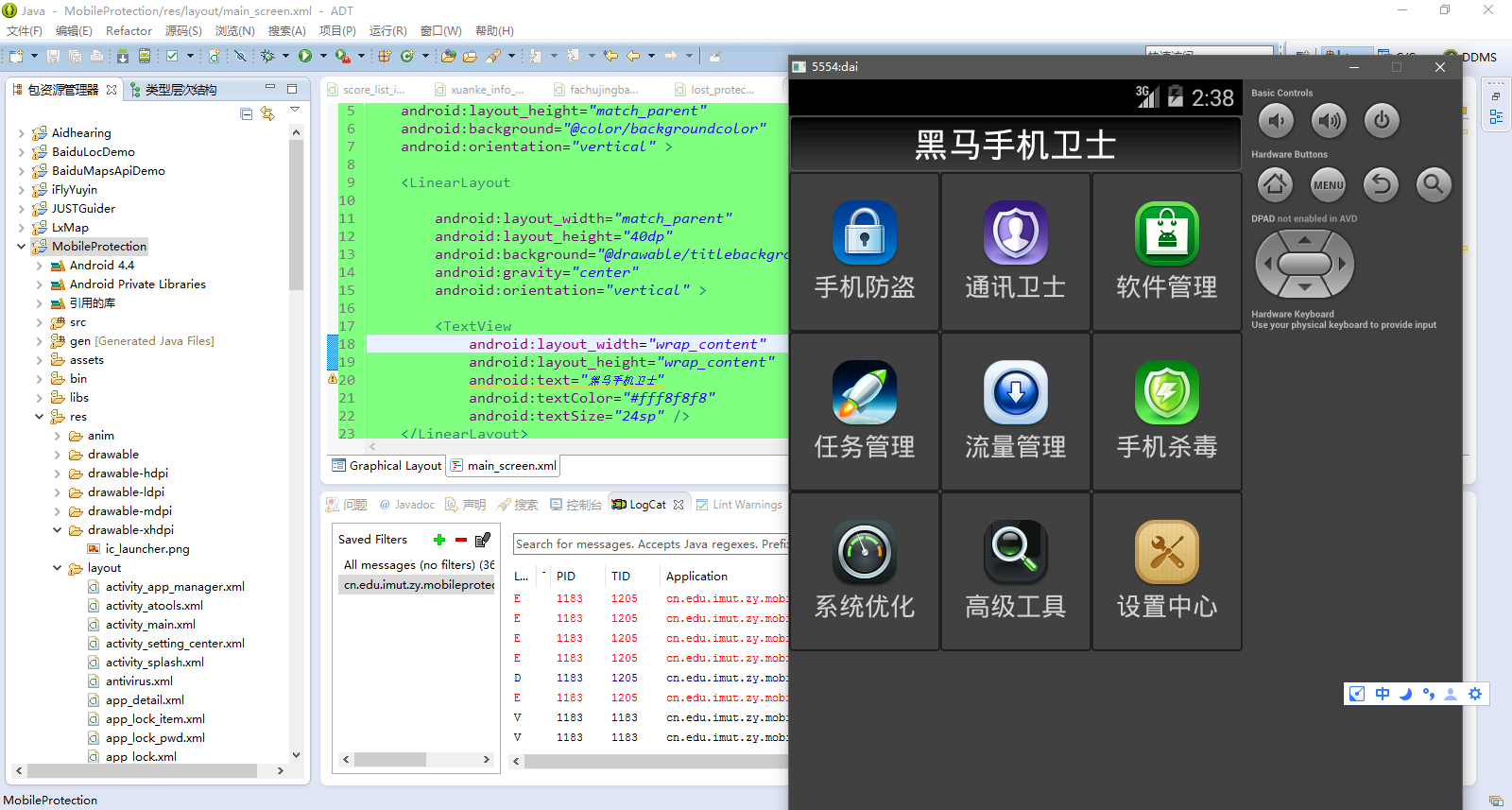Add a new LogCat filter with green plus
The height and width of the screenshot is (810, 1512).
439,540
